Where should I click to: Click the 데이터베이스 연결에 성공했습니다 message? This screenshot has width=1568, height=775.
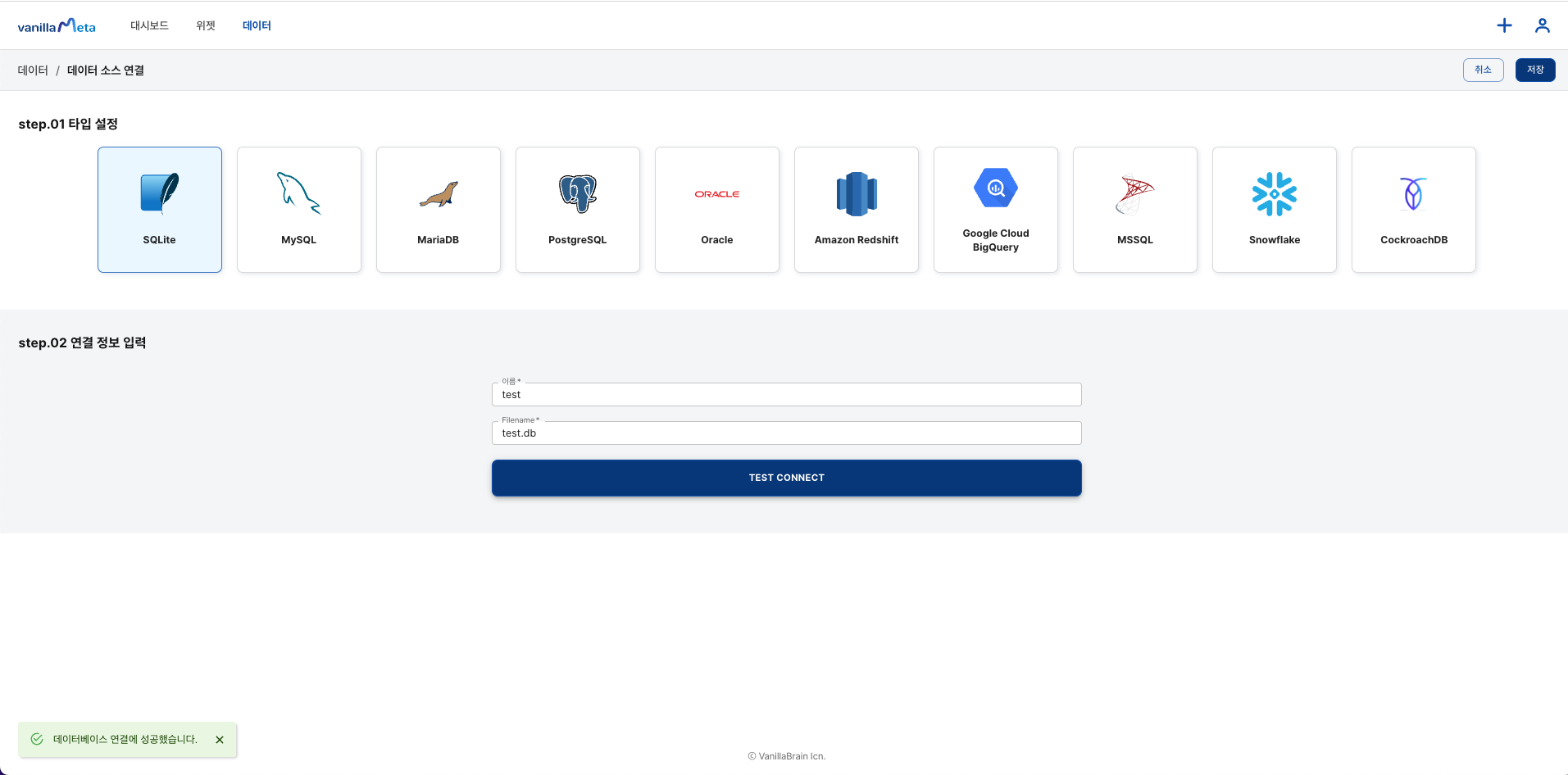pyautogui.click(x=125, y=739)
